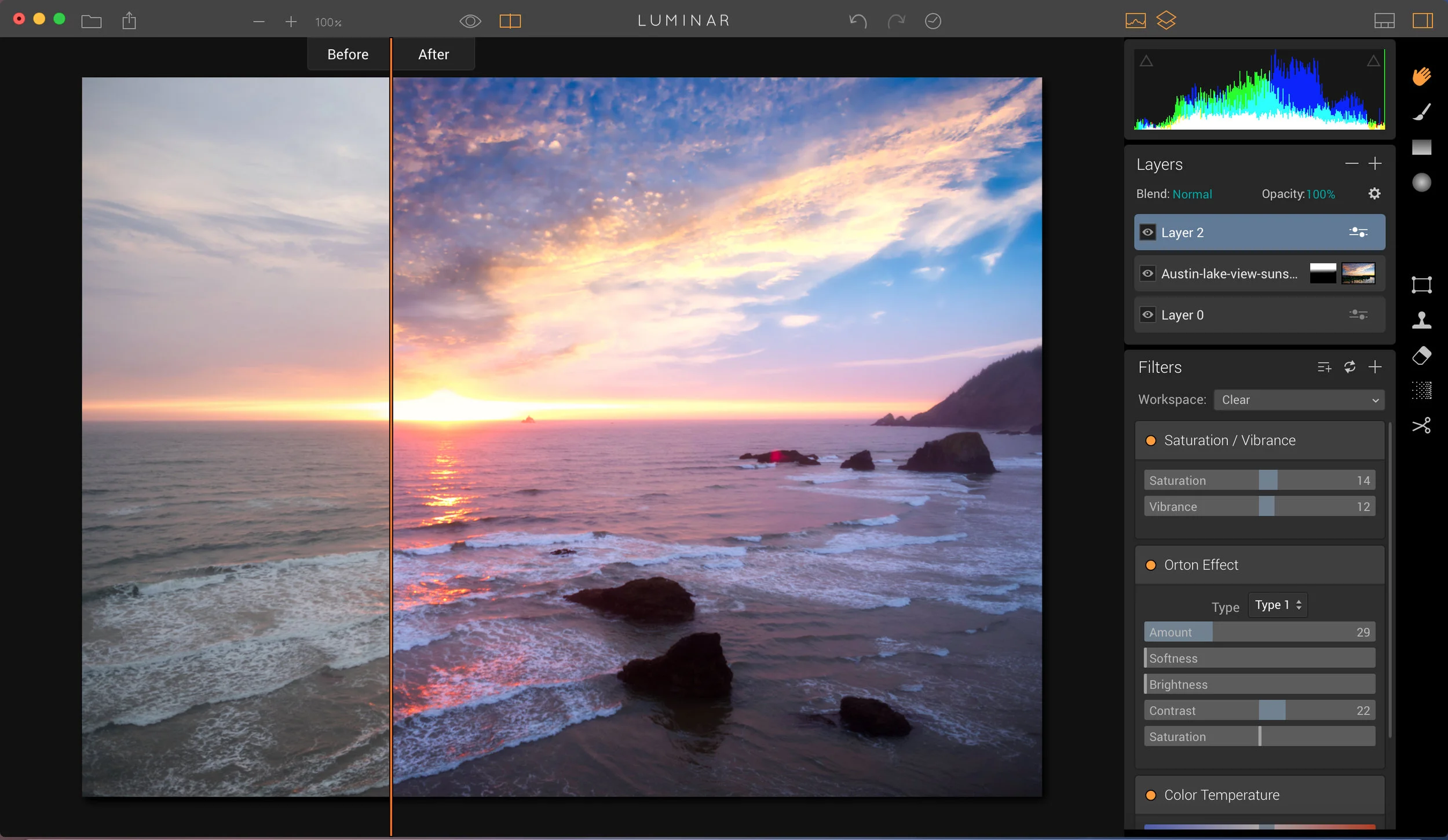This screenshot has height=840, width=1448.
Task: Click the histogram shadow clipping triangle
Action: tap(1146, 61)
